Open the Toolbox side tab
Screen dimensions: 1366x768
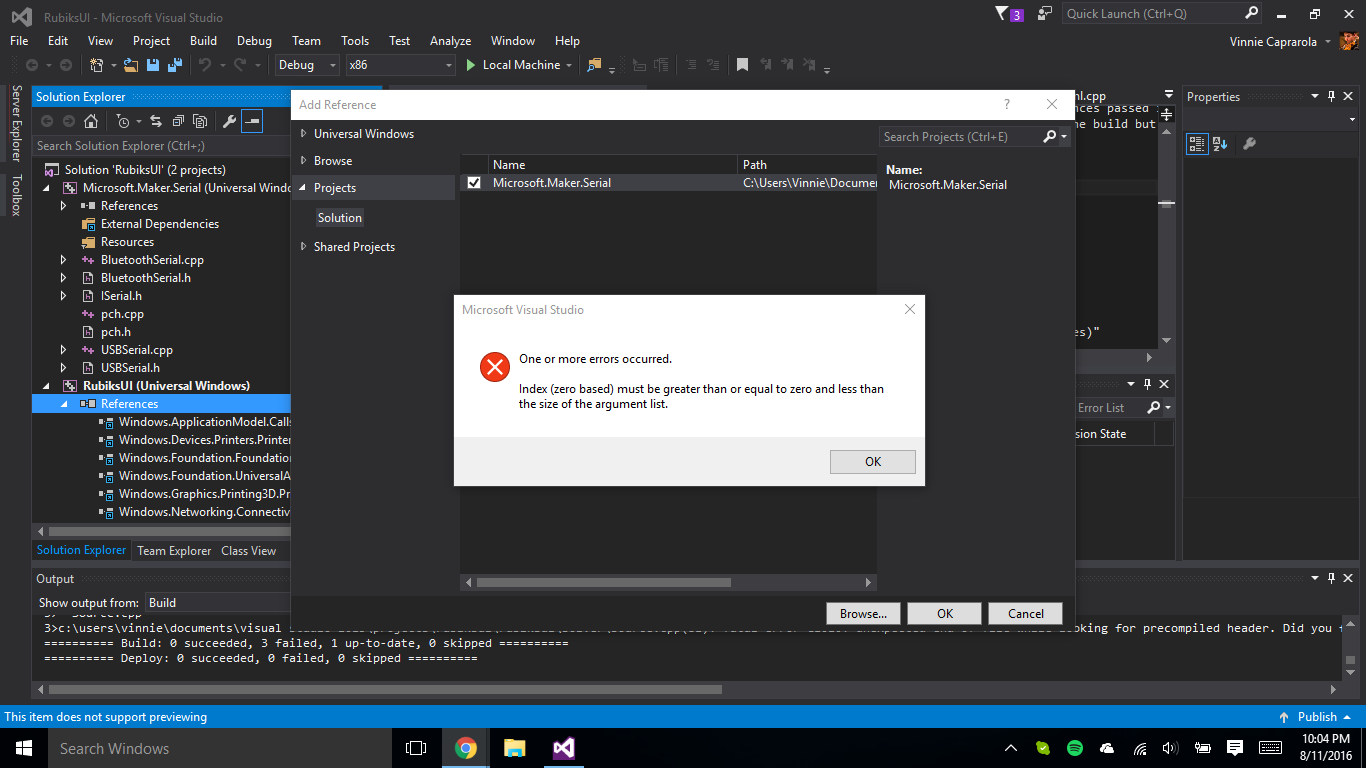[16, 195]
